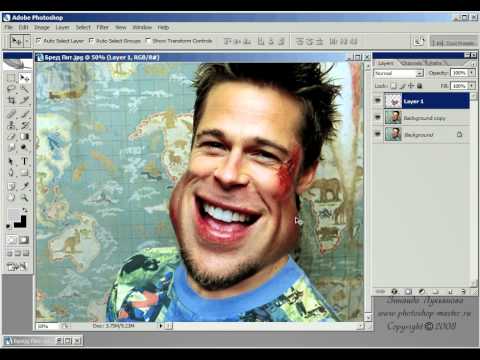
Task: Hide Layer 1 using its eye icon
Action: 378,100
